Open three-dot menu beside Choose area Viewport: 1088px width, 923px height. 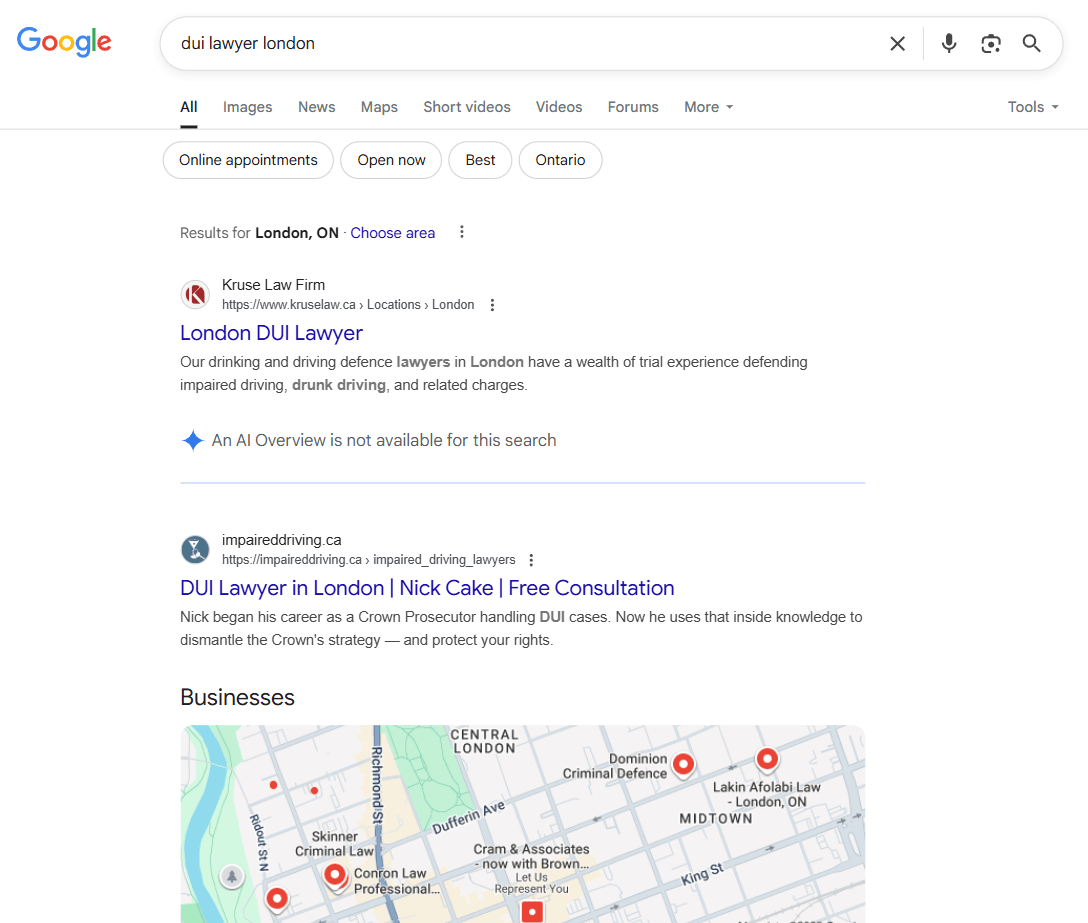461,232
